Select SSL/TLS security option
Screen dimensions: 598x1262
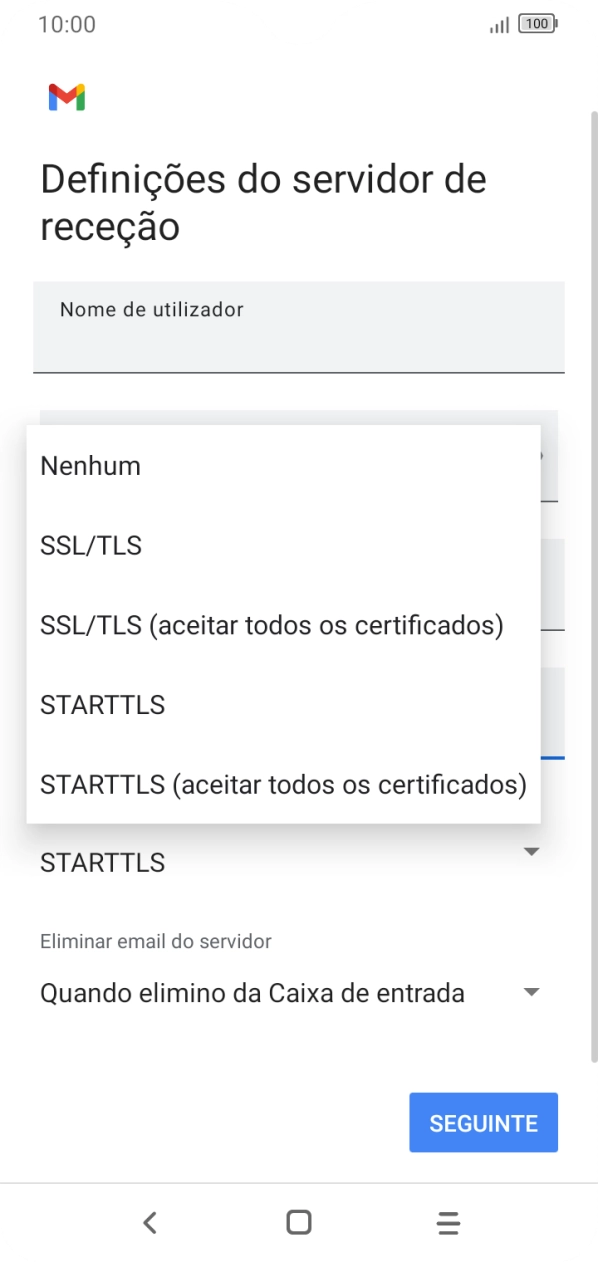tap(91, 545)
